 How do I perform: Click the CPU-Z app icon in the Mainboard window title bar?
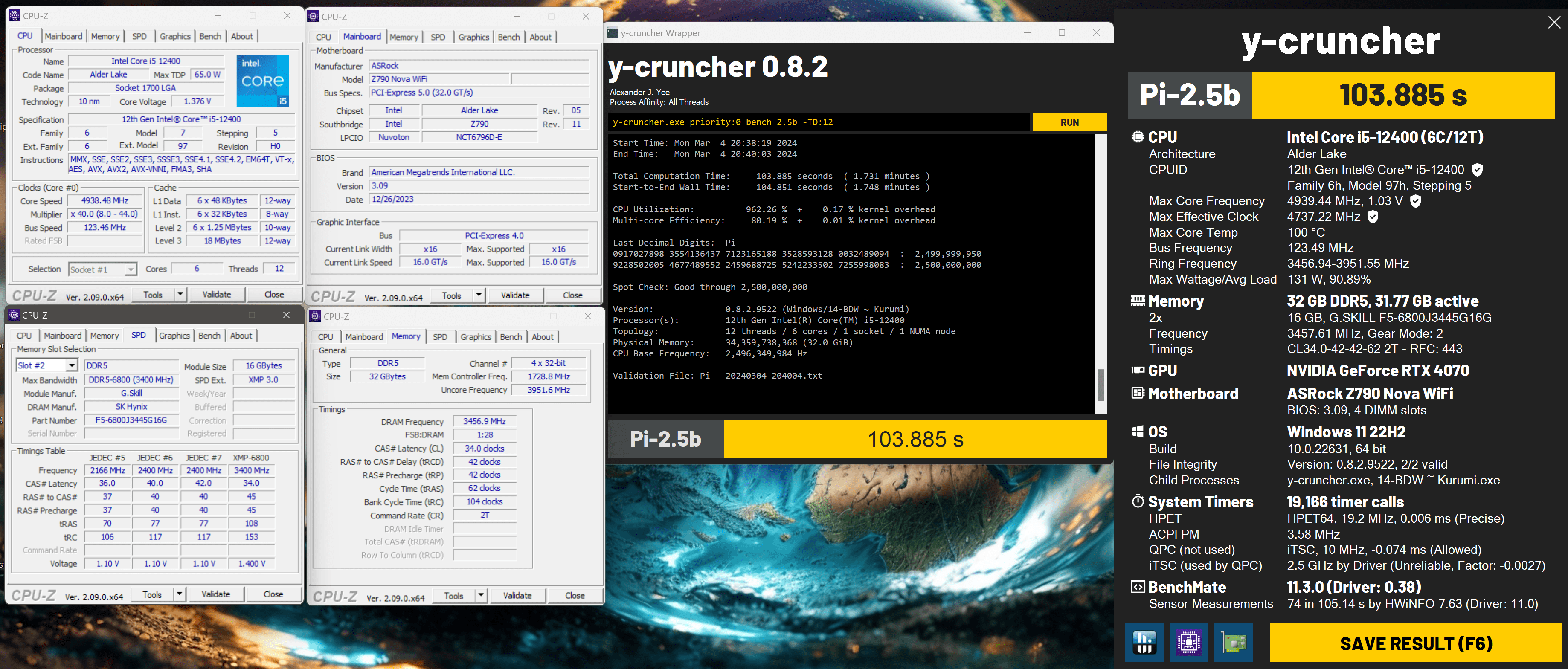pos(314,17)
